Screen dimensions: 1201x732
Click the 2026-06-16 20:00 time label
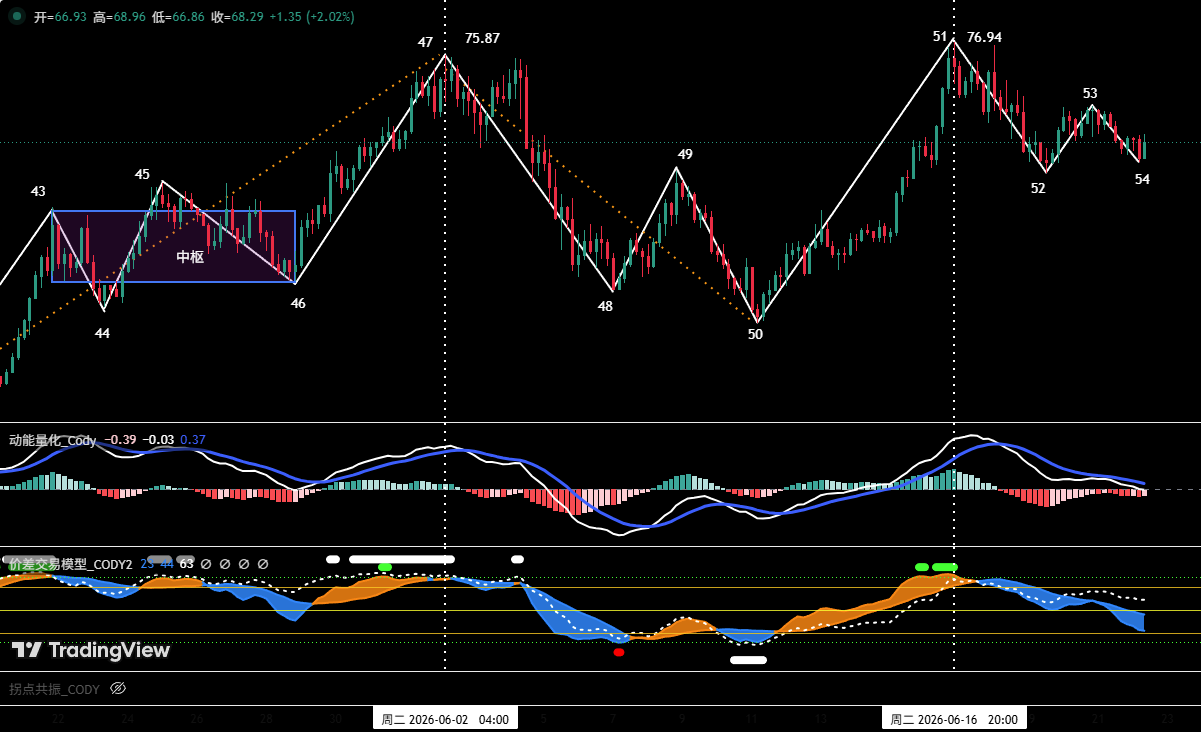(x=954, y=719)
